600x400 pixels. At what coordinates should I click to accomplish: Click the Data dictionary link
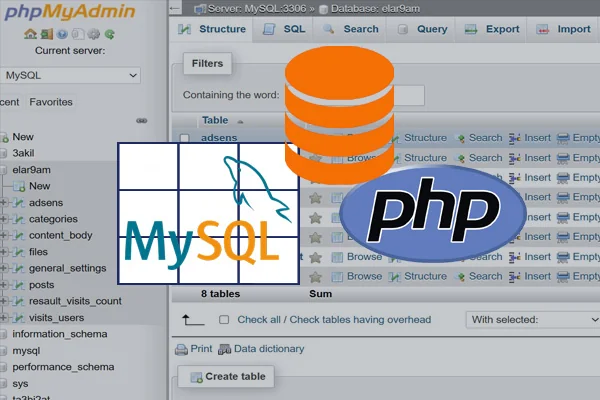pyautogui.click(x=269, y=349)
